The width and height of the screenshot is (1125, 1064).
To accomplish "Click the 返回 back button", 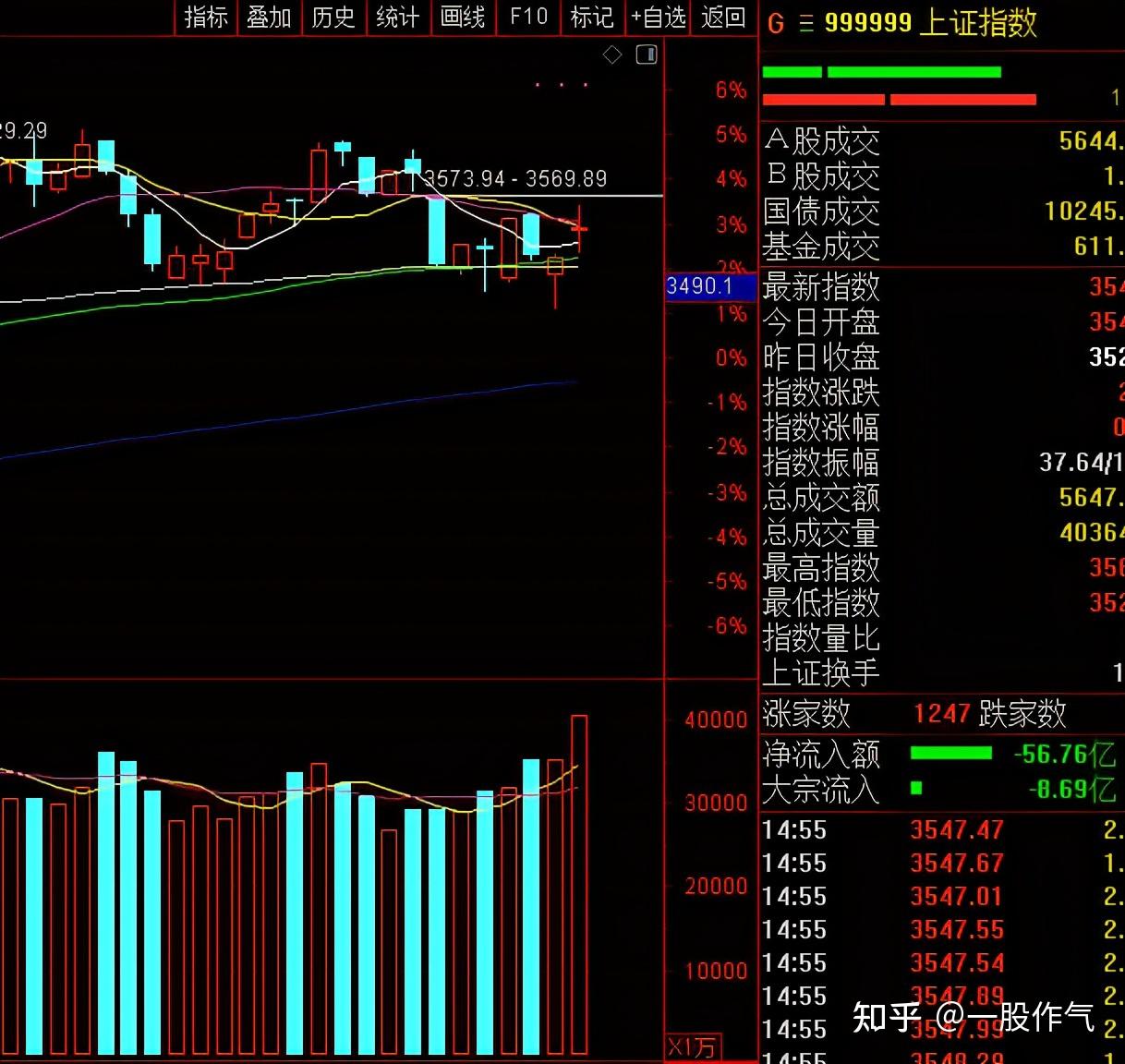I will 723,17.
